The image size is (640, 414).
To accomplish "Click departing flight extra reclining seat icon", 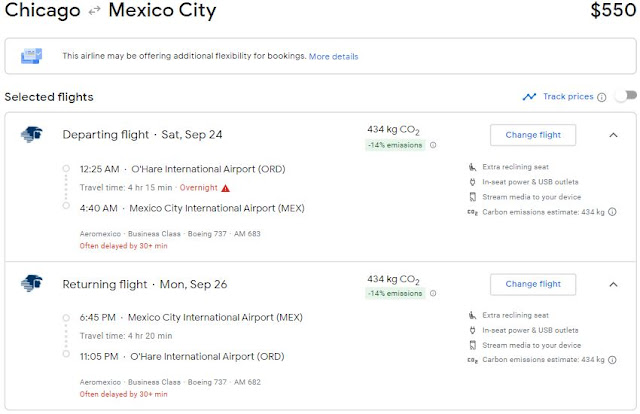I will click(x=473, y=166).
